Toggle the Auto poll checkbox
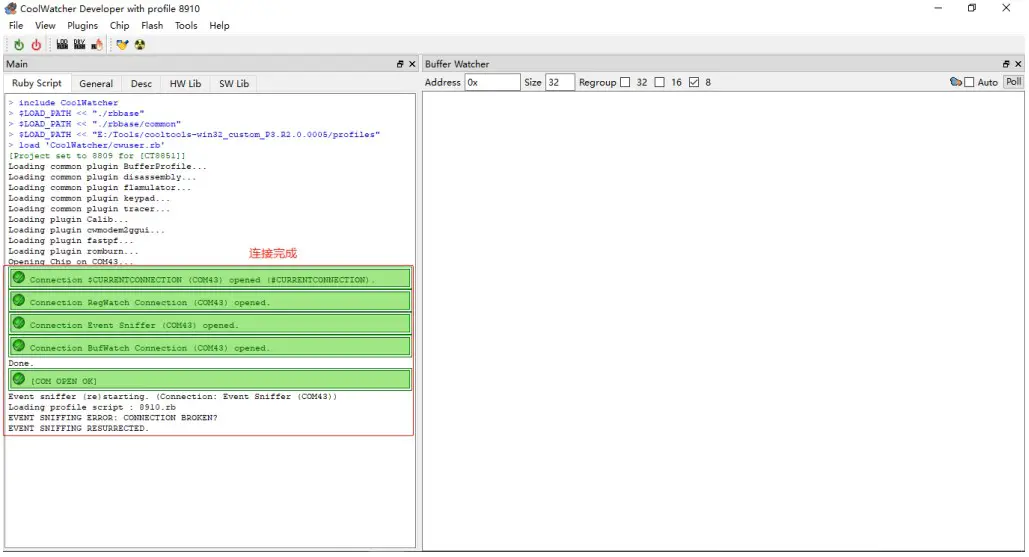1029x557 pixels. (x=969, y=82)
